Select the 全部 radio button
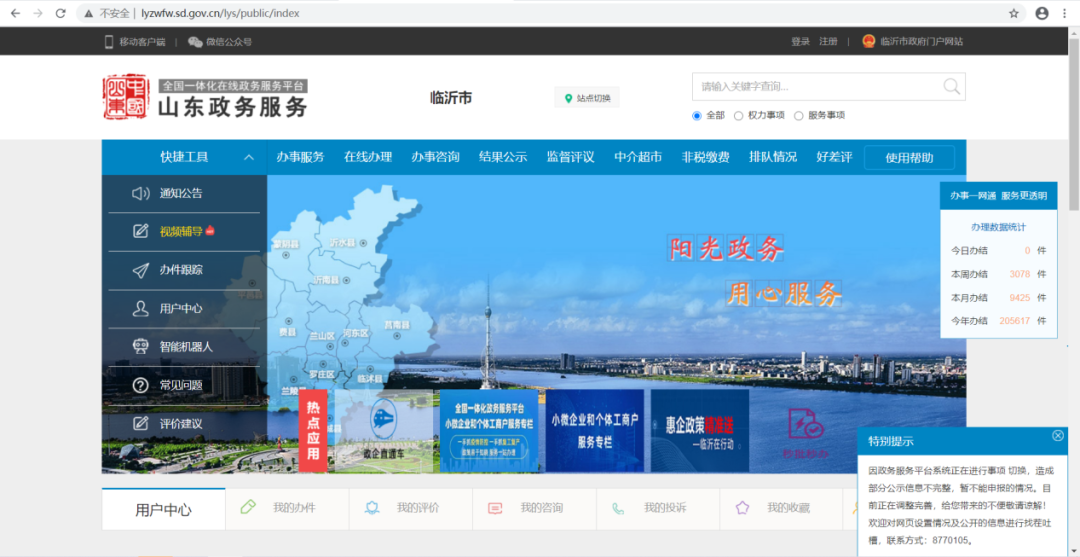This screenshot has height=557, width=1080. click(697, 116)
